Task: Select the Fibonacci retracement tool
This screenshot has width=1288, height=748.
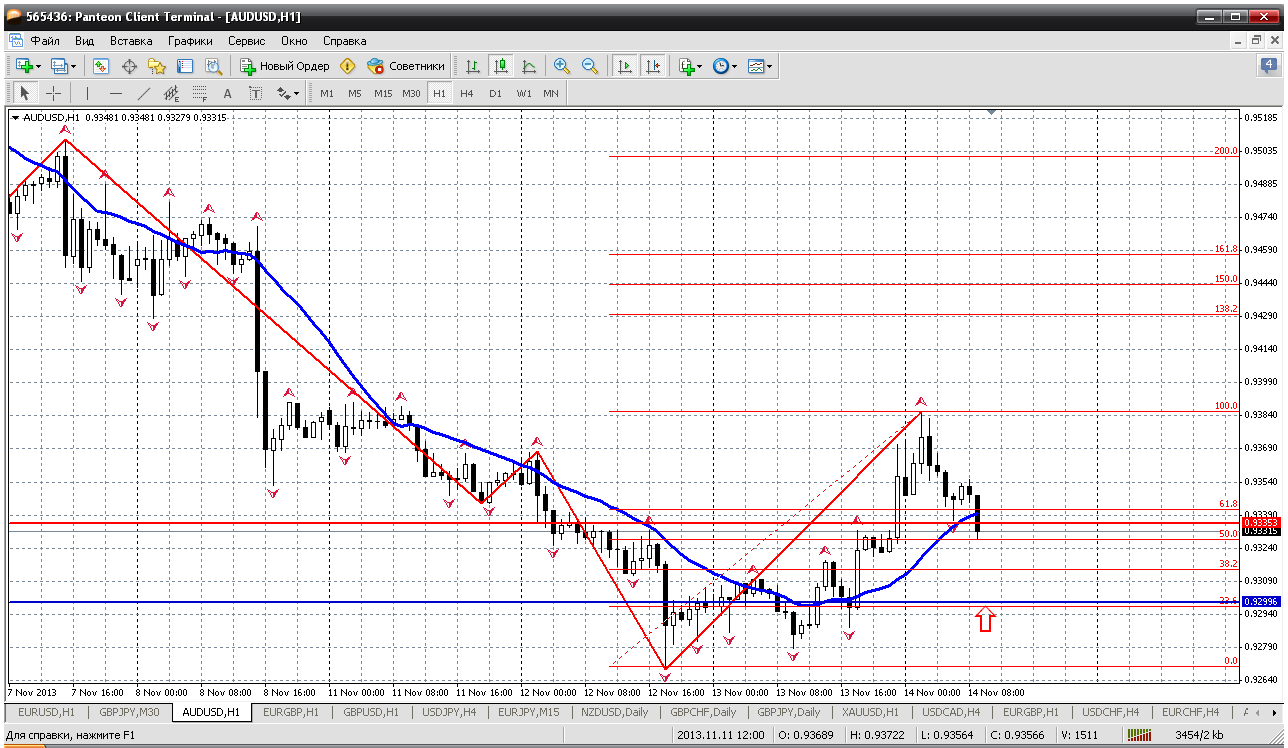Action: point(200,93)
